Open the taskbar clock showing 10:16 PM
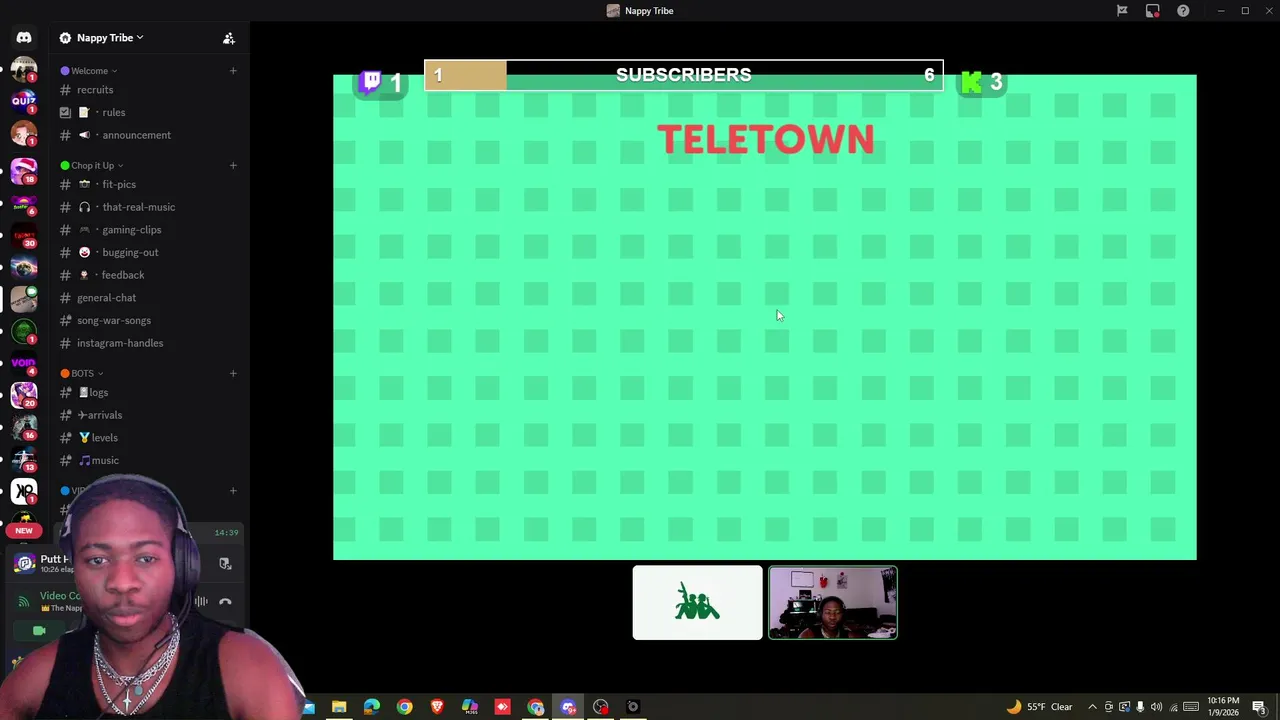This screenshot has width=1280, height=720. (x=1223, y=707)
